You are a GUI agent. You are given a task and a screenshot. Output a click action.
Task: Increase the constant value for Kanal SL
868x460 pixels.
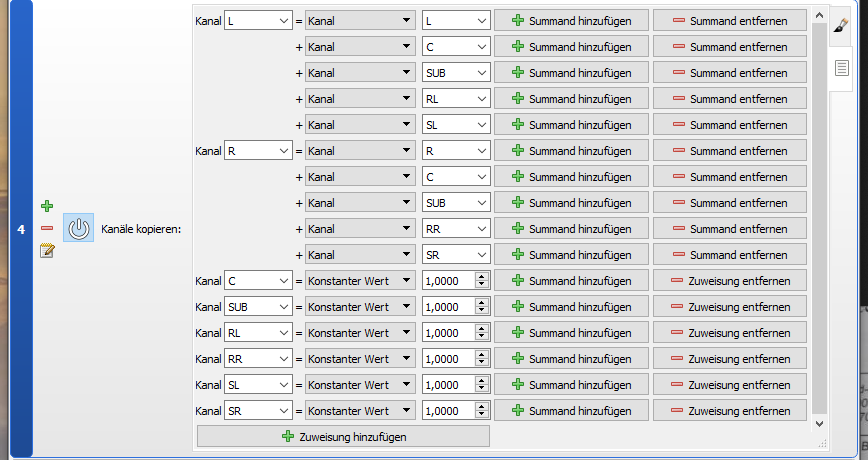pyautogui.click(x=482, y=380)
